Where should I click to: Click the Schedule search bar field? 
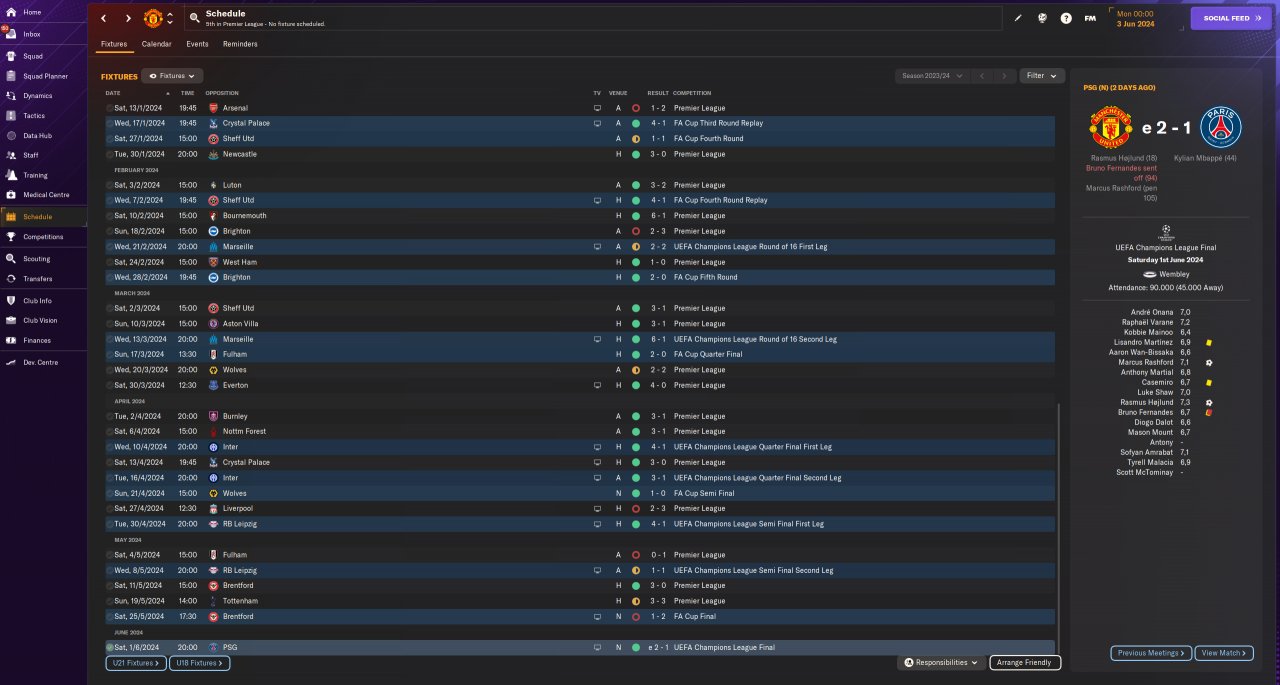click(x=592, y=18)
